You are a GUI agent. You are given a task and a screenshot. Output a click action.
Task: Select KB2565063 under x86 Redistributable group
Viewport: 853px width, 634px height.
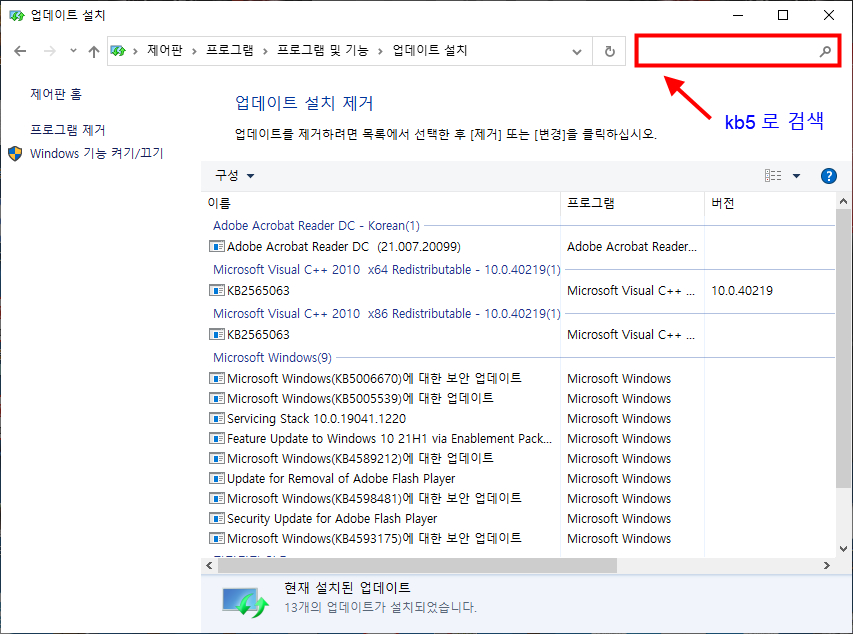(258, 335)
